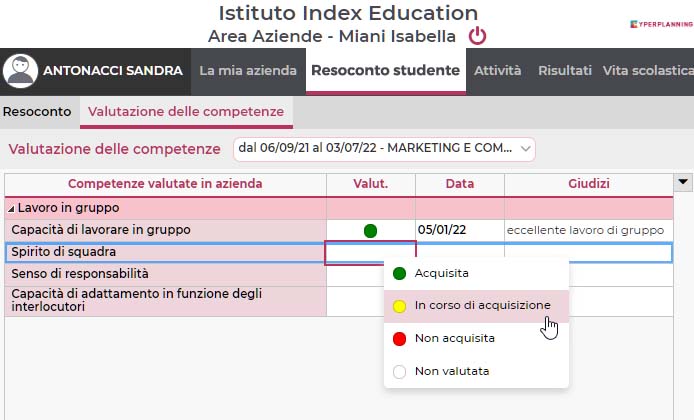Select the Valutazione delle competenze sub-tab
This screenshot has width=694, height=420.
tap(186, 112)
